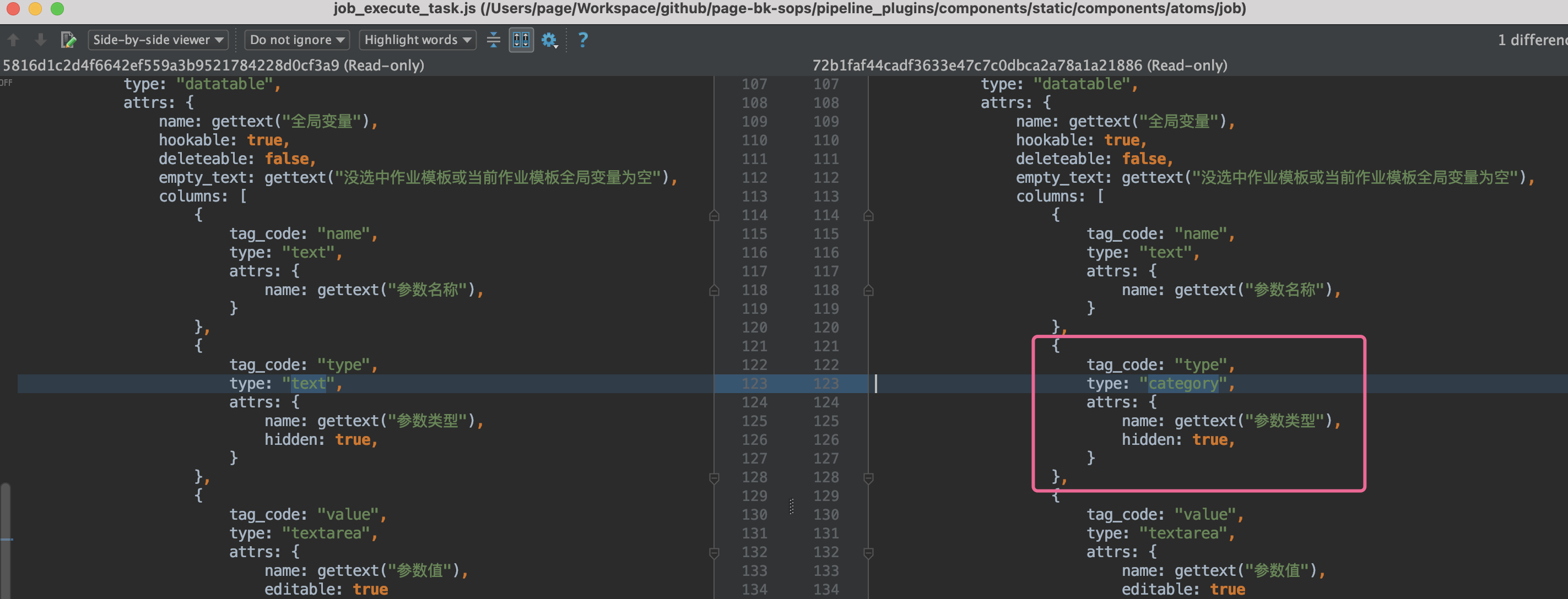Click the pencil edit-source icon in toolbar

(68, 40)
